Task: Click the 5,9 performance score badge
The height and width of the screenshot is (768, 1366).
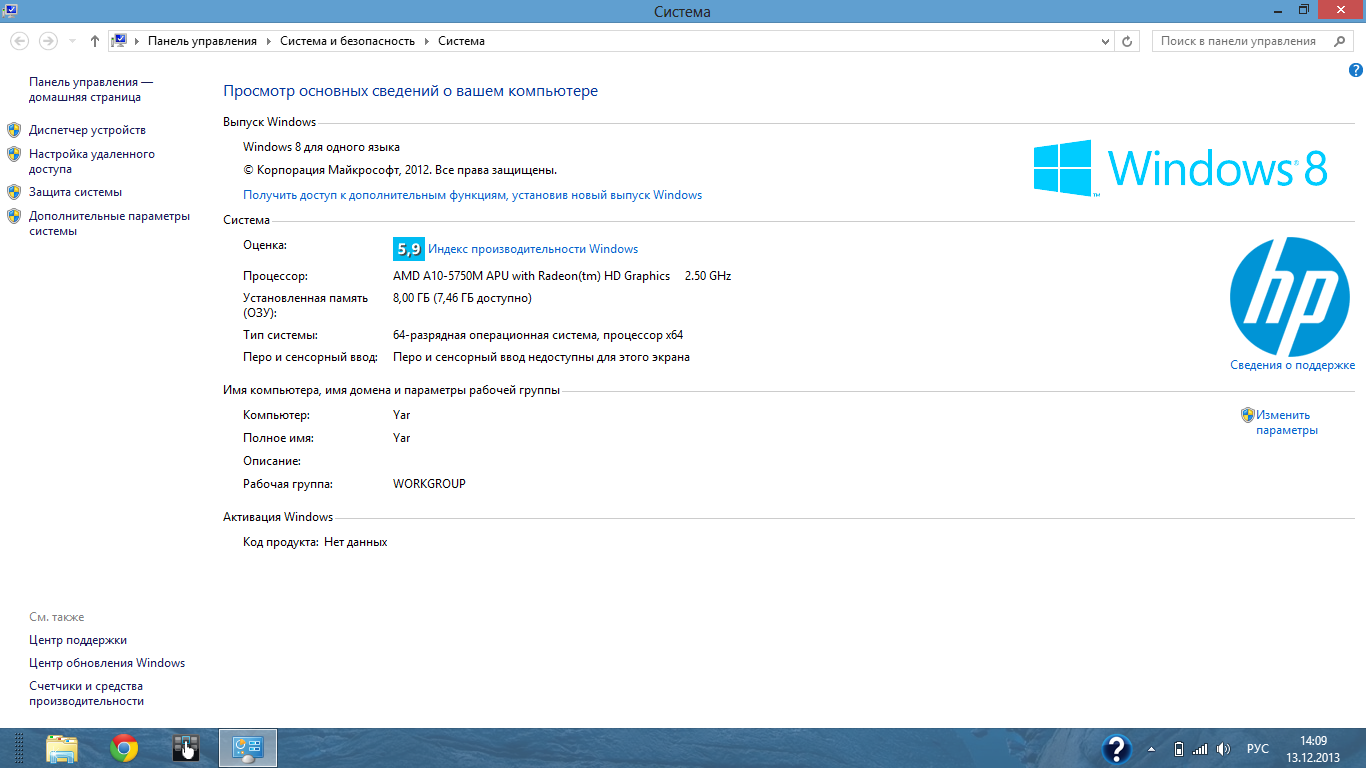Action: click(409, 249)
